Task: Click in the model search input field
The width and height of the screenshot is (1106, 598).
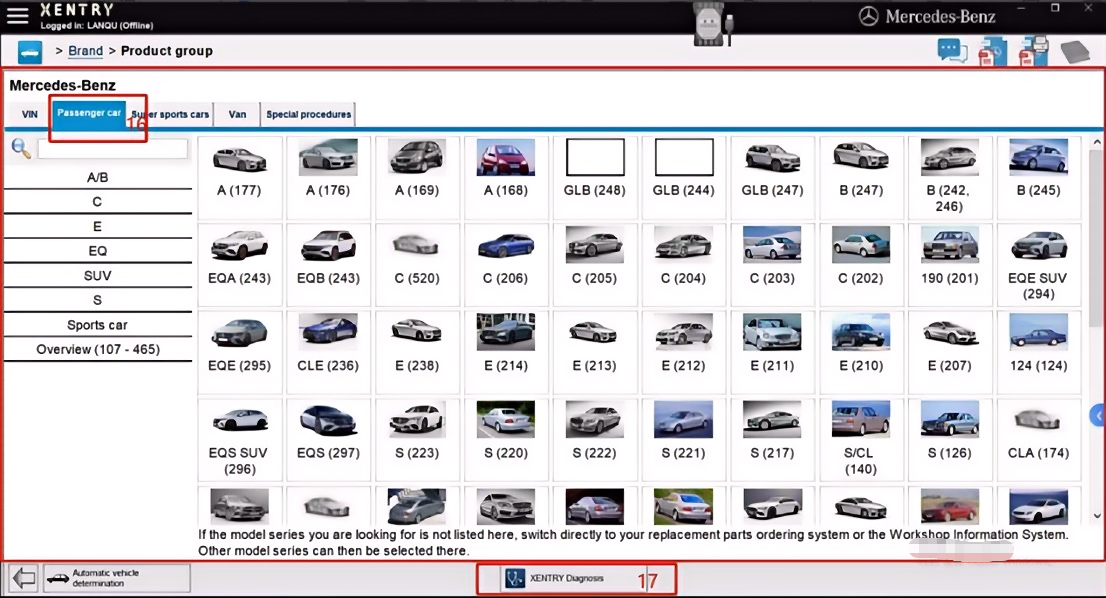Action: pos(112,149)
